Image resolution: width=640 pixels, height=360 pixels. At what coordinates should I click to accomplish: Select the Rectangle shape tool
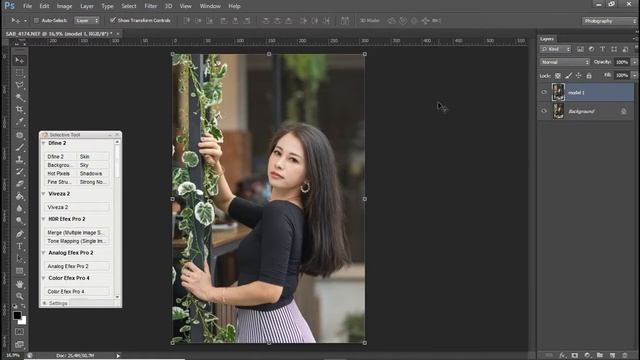(x=19, y=271)
